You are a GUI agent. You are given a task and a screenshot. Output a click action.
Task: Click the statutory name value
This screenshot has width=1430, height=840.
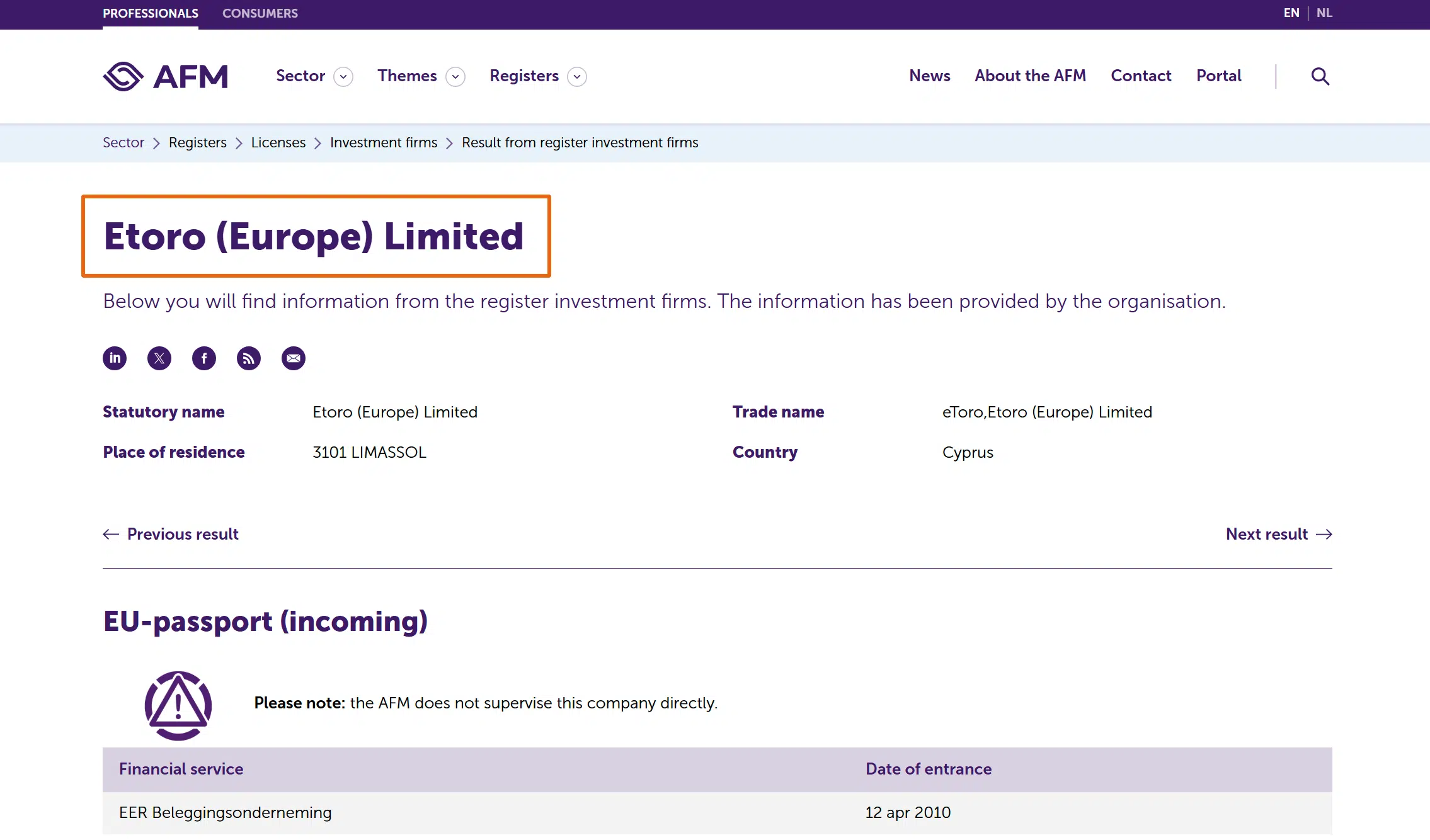395,412
